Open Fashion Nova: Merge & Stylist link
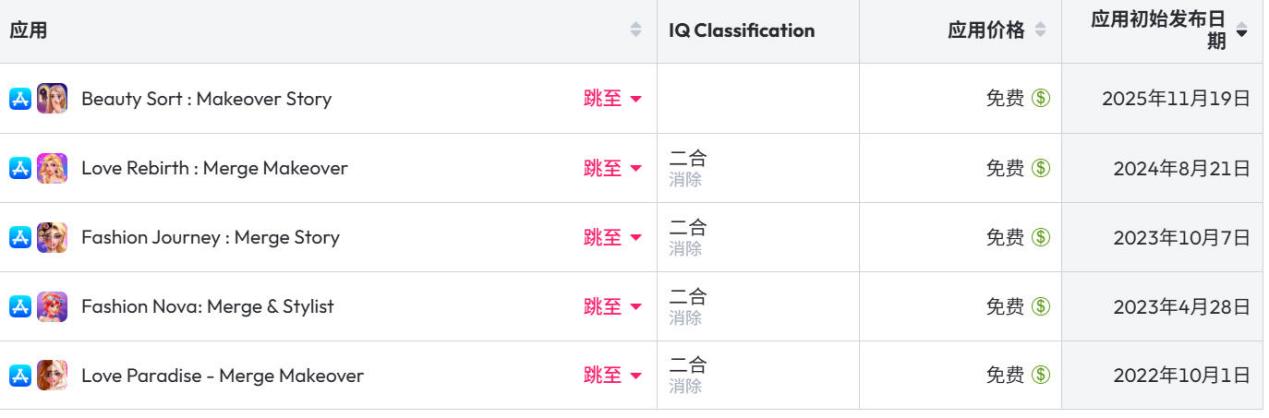The height and width of the screenshot is (418, 1269). (x=207, y=306)
